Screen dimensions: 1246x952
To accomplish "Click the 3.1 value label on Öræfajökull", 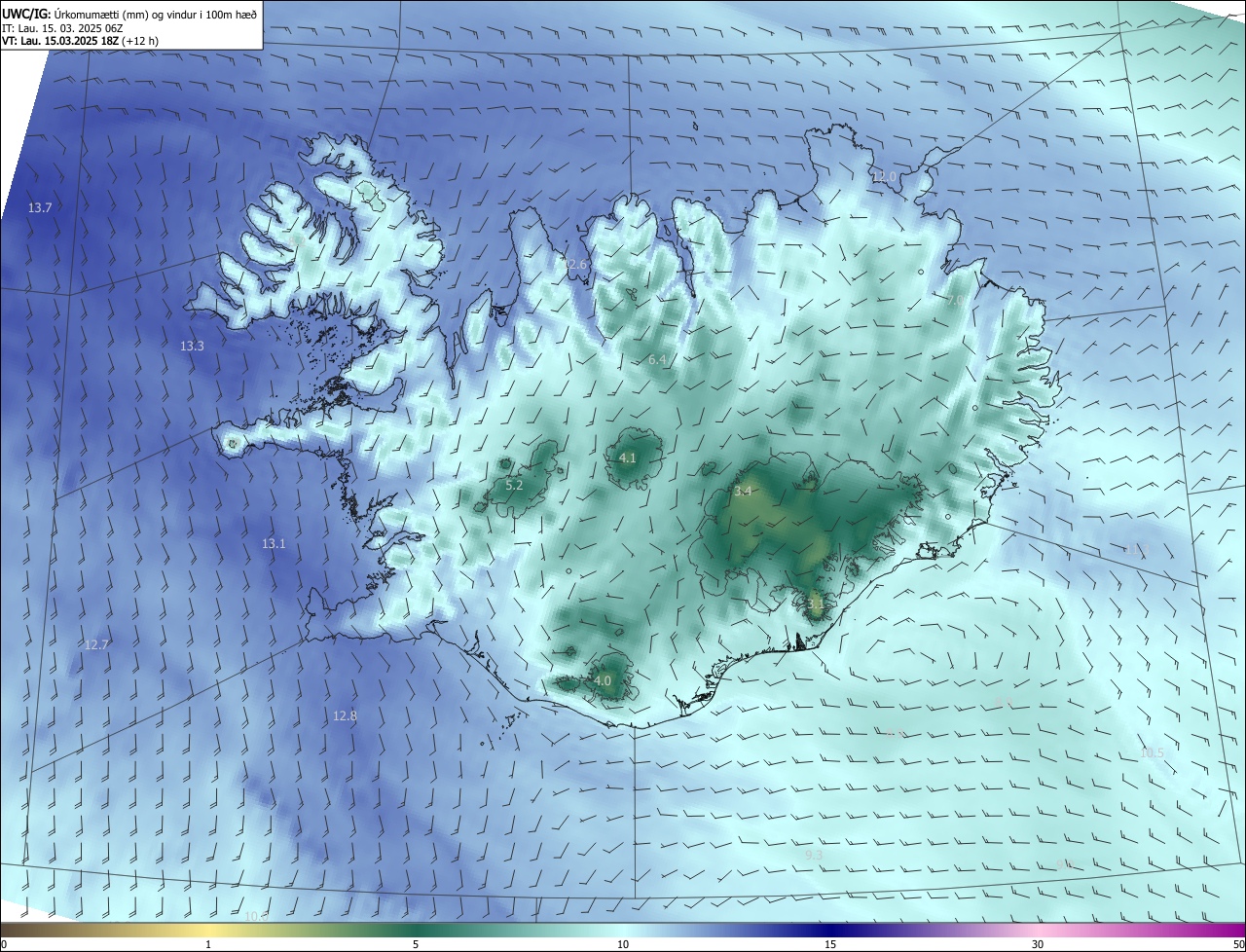I will (x=816, y=604).
